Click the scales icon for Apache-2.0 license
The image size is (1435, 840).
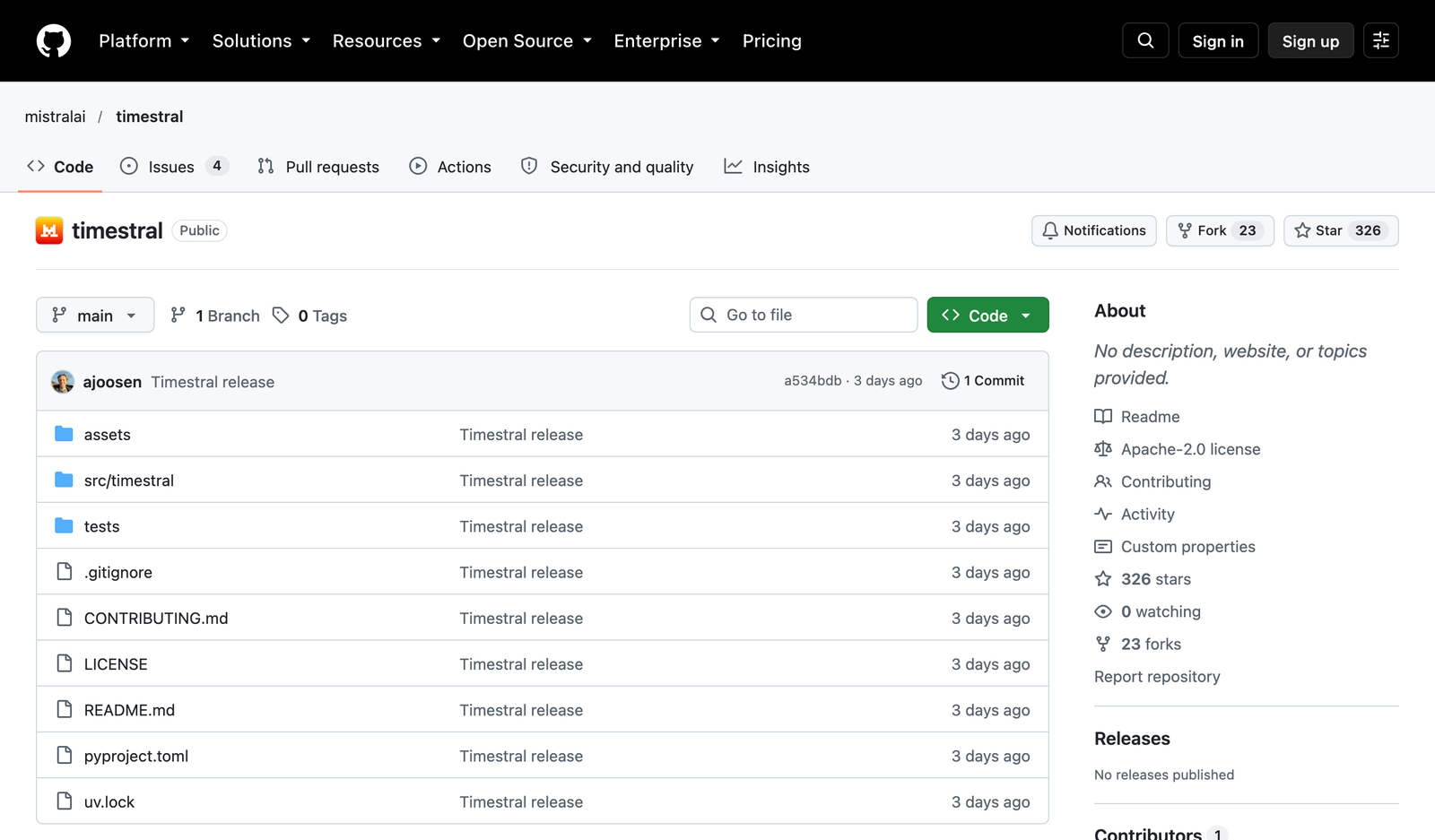tap(1103, 448)
